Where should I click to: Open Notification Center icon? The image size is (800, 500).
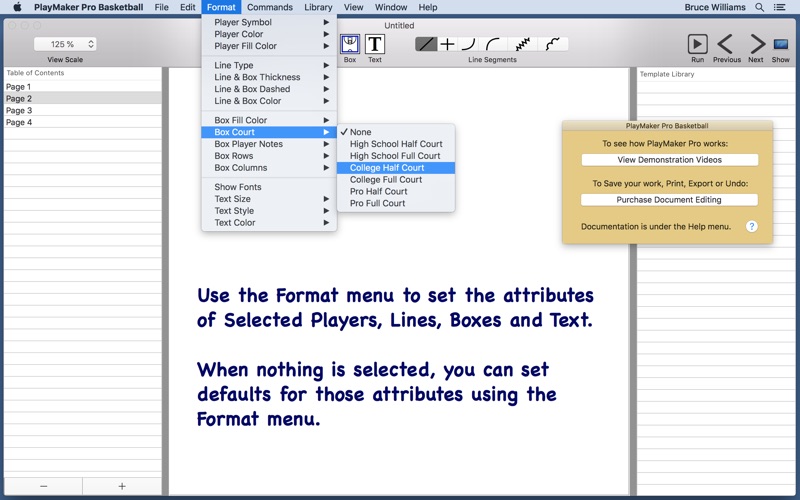coord(779,7)
